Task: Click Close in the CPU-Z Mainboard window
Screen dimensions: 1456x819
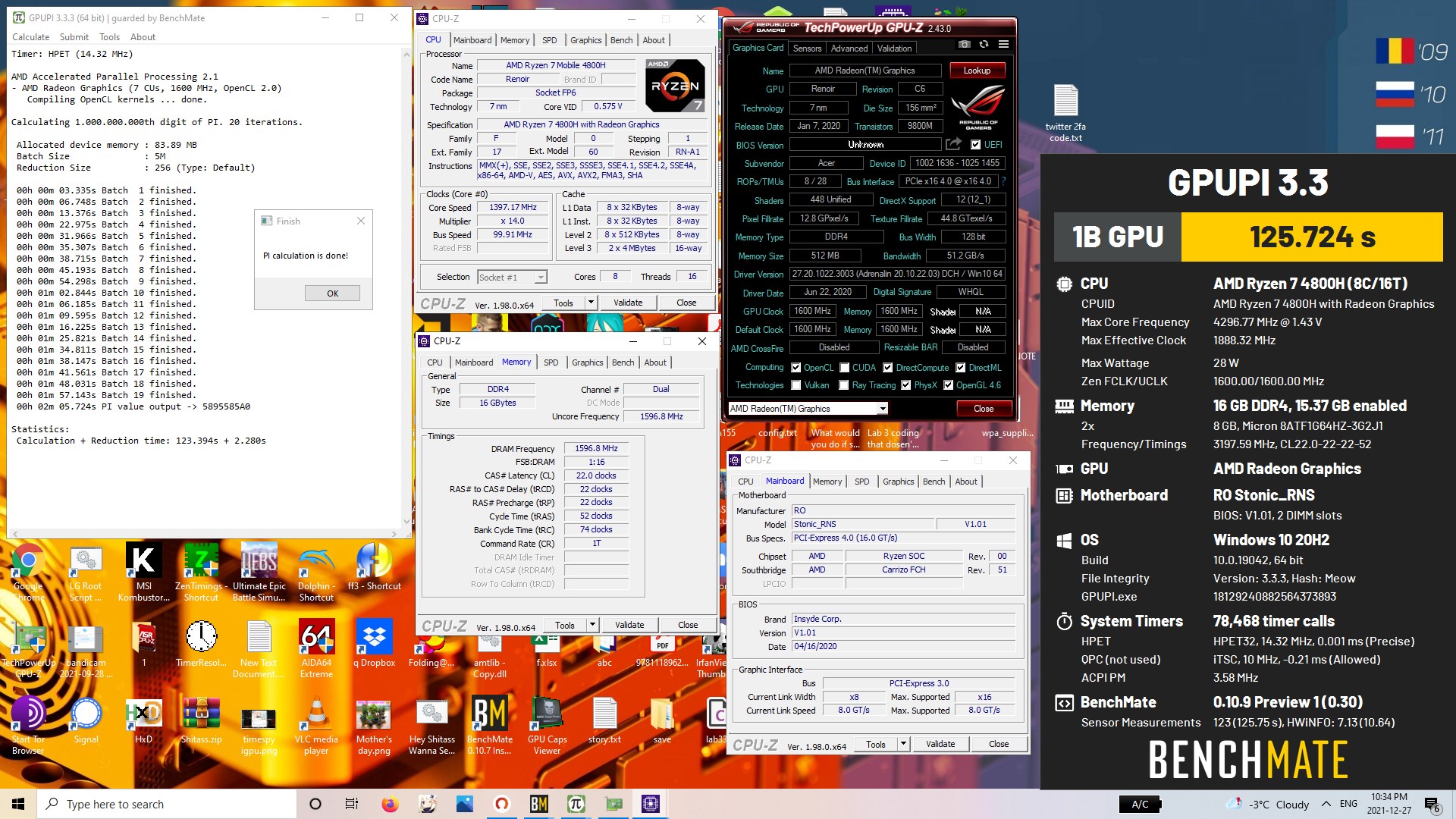Action: coord(999,744)
